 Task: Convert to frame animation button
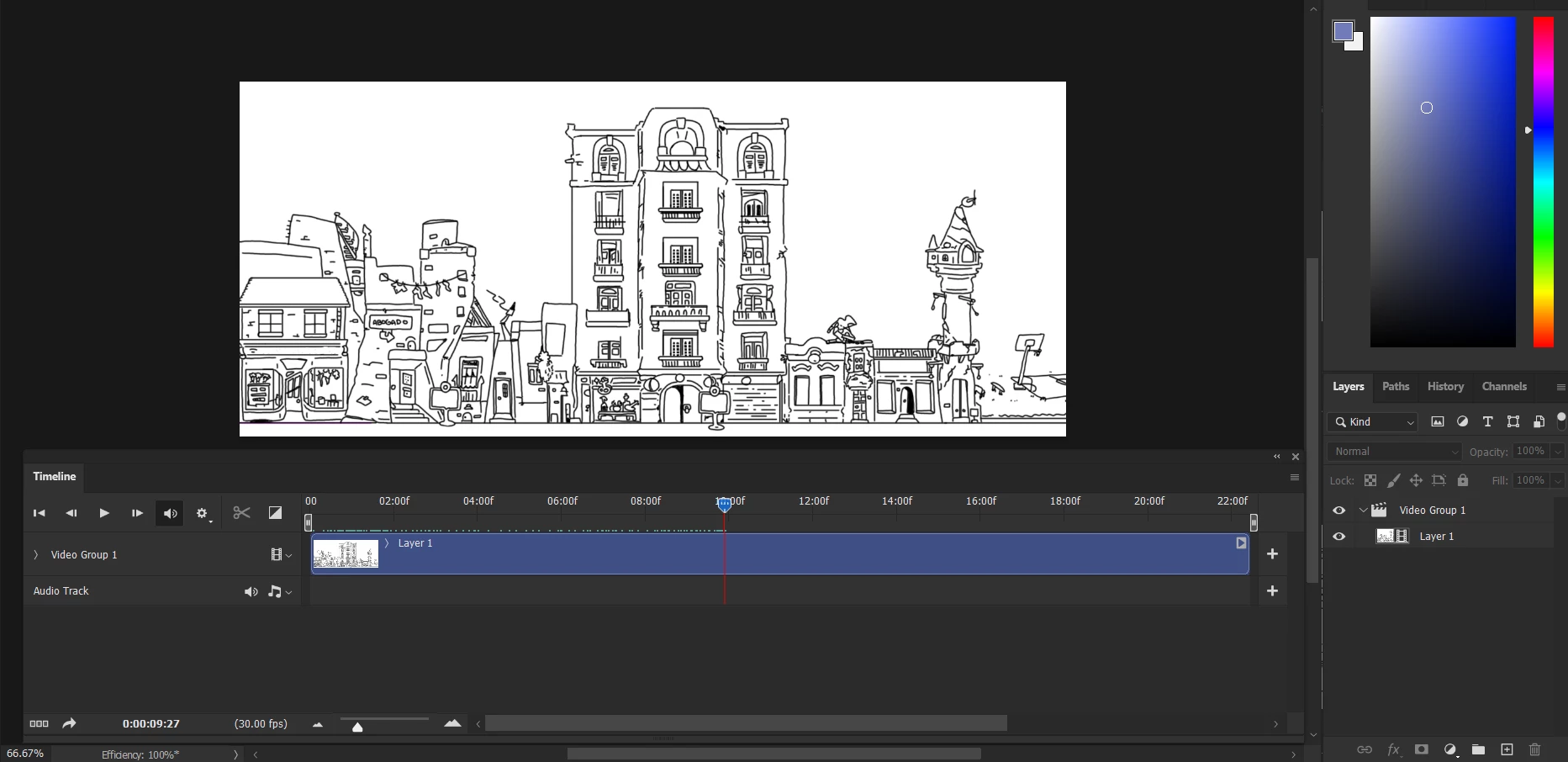click(x=39, y=724)
